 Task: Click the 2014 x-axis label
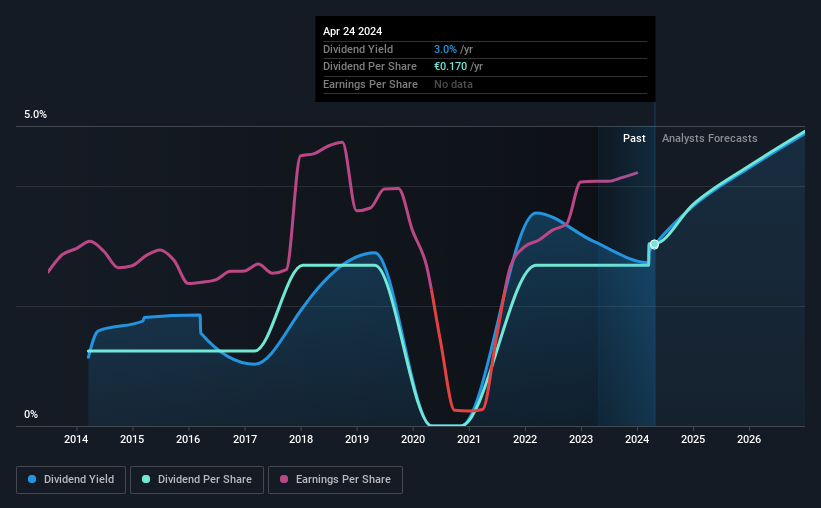76,439
